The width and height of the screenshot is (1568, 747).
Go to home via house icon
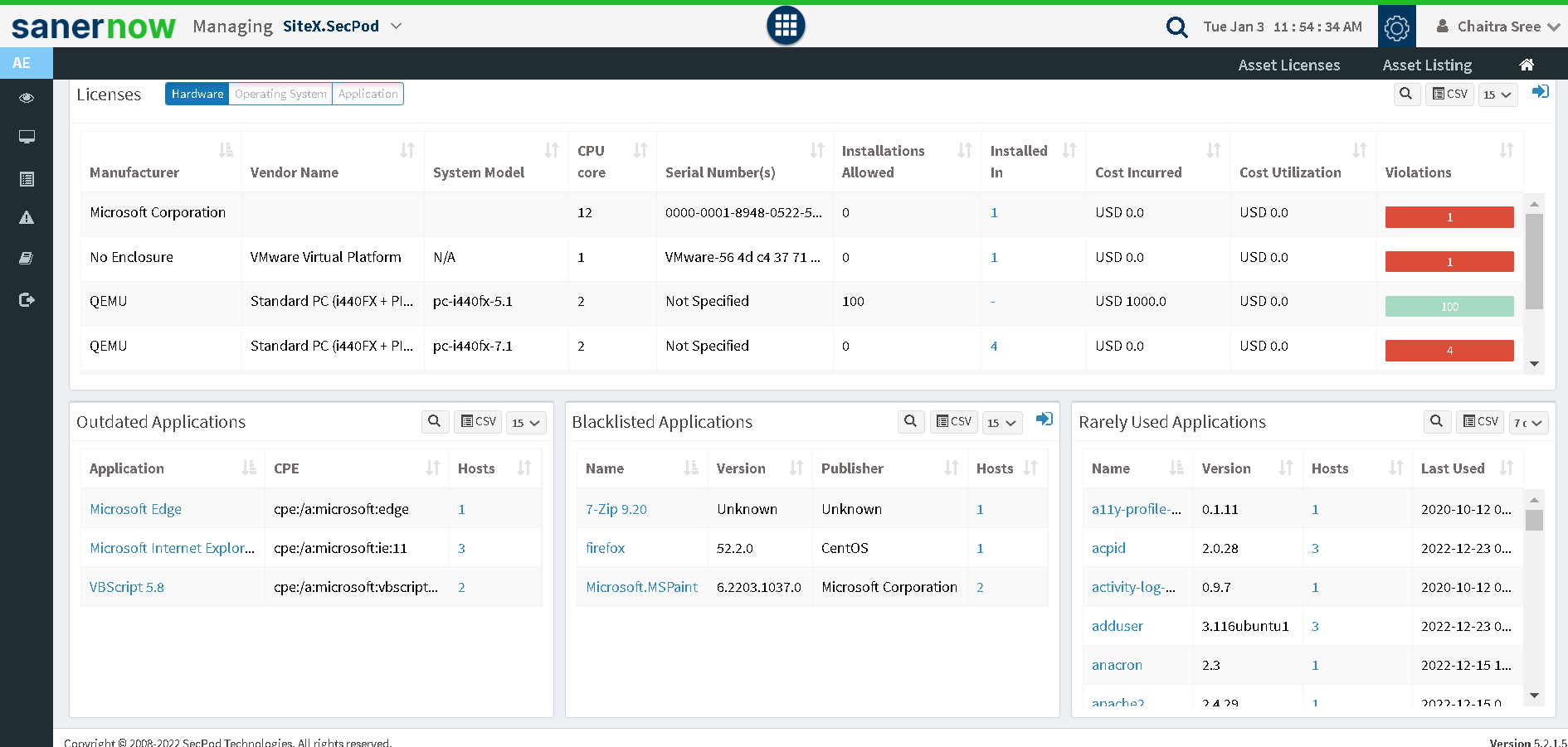click(x=1526, y=65)
